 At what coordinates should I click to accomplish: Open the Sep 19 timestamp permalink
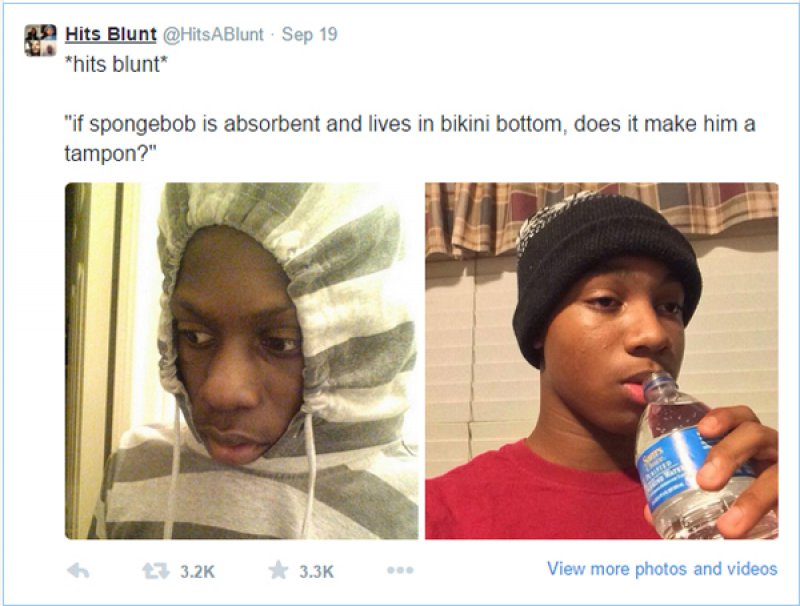pyautogui.click(x=310, y=34)
